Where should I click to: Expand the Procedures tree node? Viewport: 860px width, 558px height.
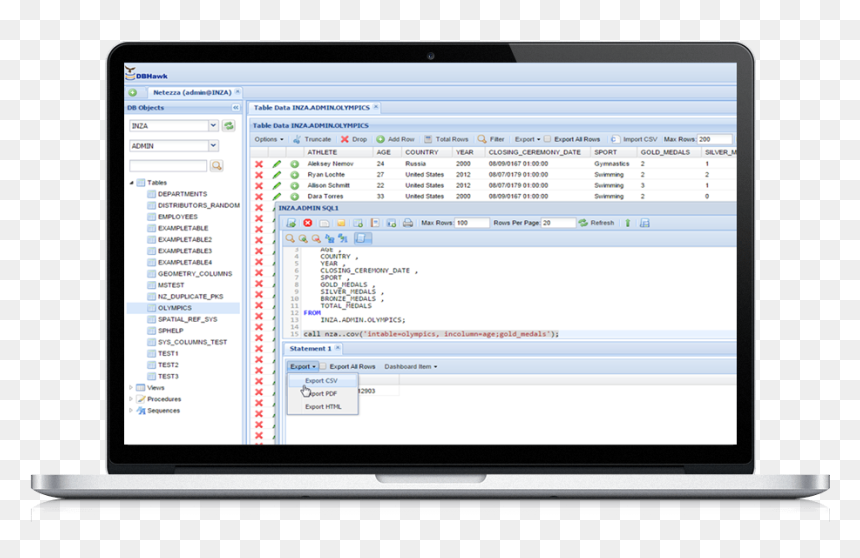[x=131, y=399]
